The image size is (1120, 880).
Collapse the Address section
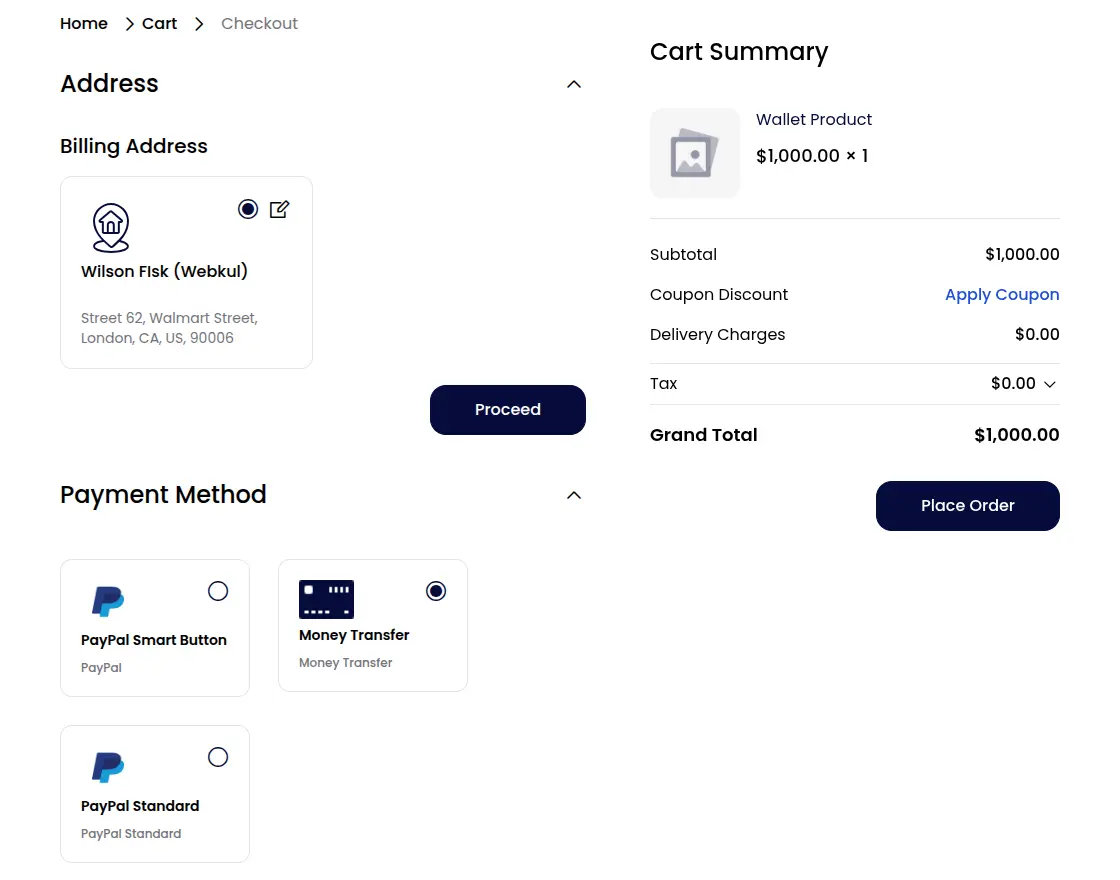(x=573, y=84)
